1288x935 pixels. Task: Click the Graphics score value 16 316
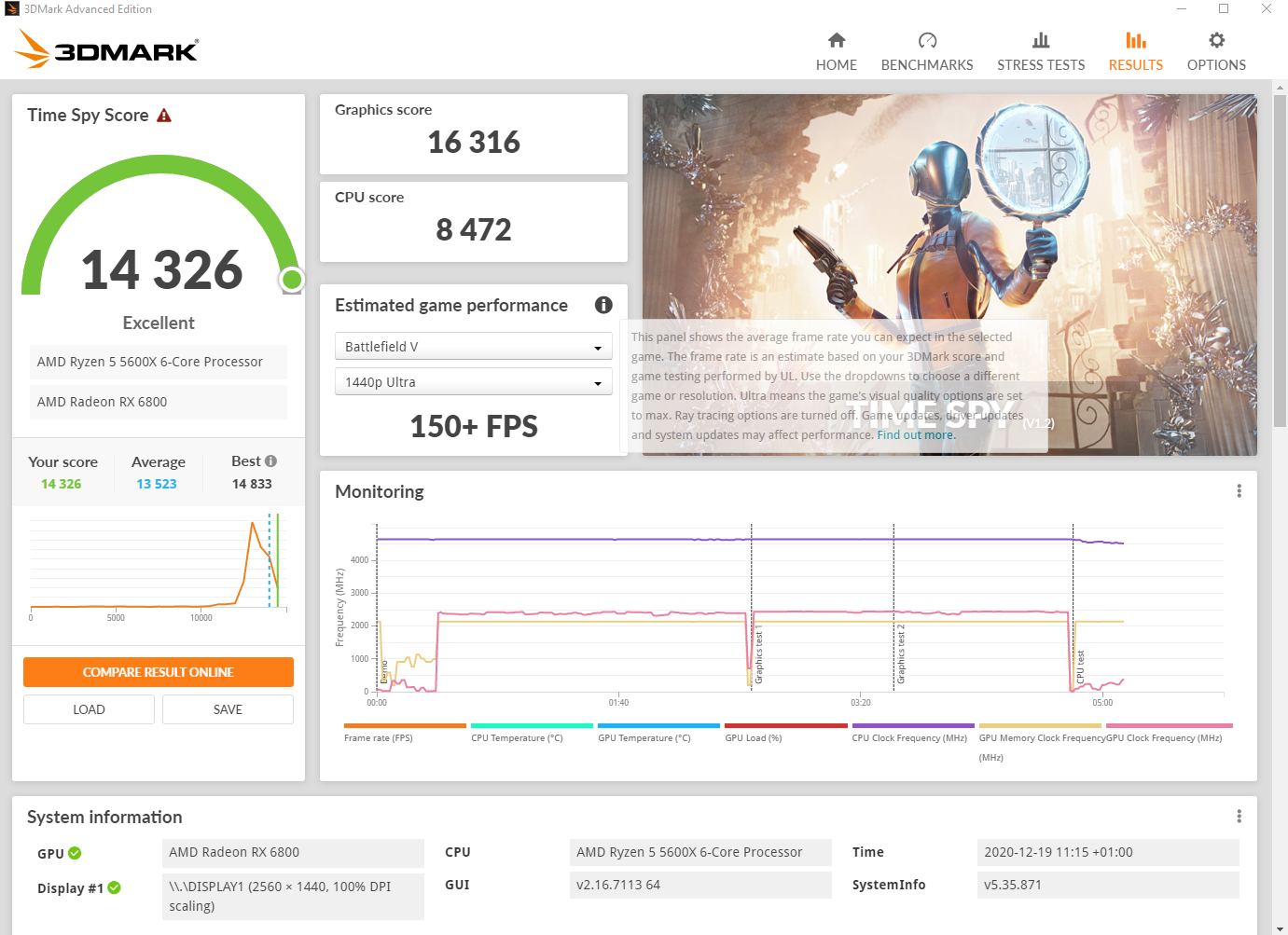[474, 142]
